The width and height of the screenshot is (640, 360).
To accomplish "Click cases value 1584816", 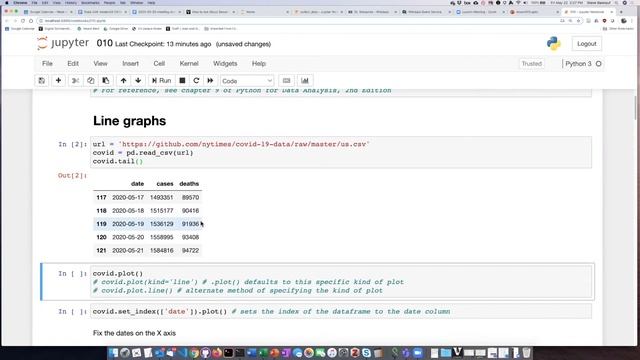I will (162, 251).
